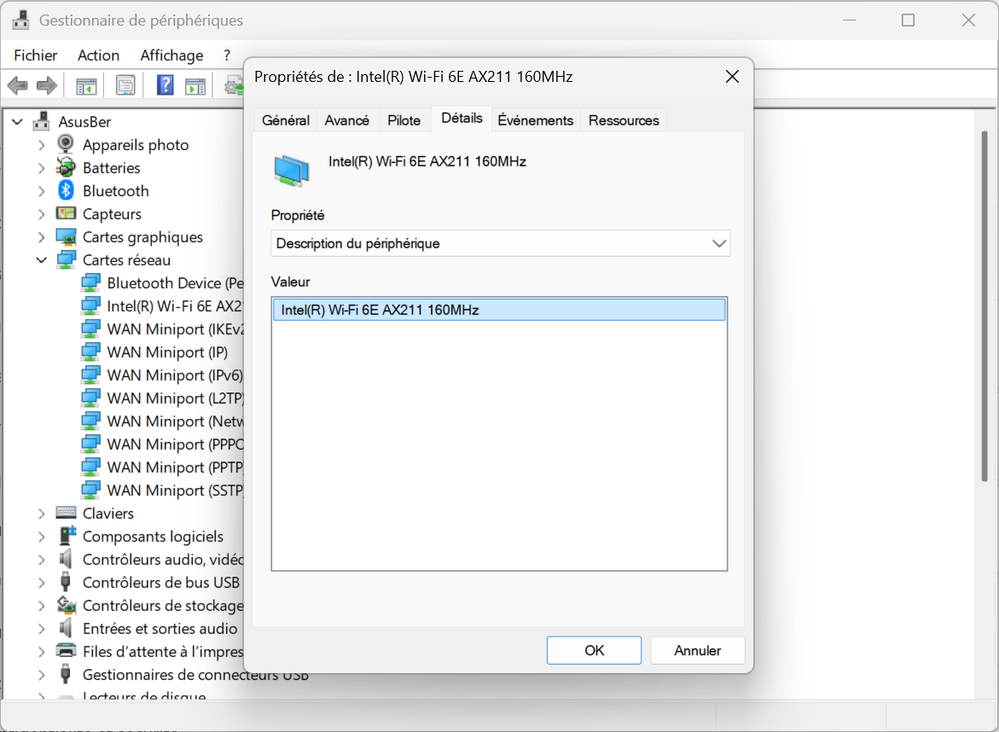This screenshot has height=732, width=999.
Task: Click the Forward arrow toolbar icon
Action: [x=47, y=85]
